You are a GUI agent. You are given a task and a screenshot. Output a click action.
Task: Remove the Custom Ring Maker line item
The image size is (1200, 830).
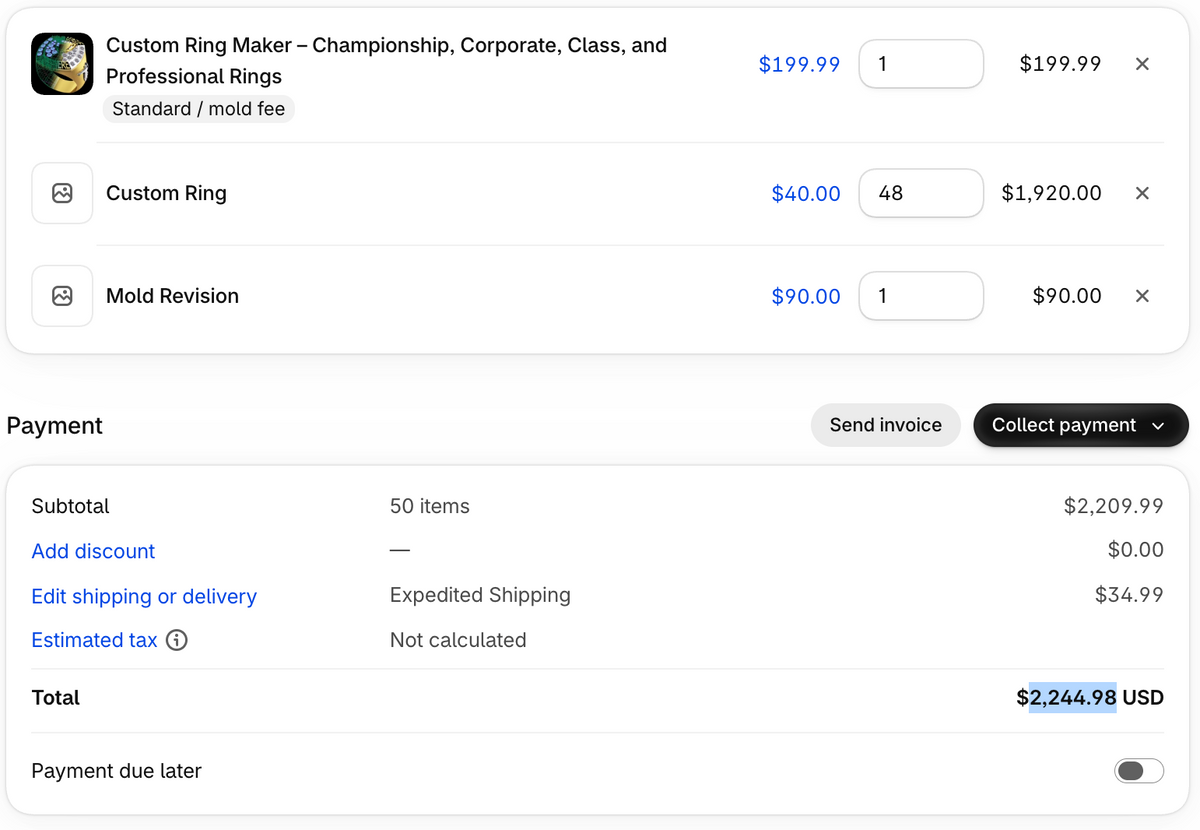point(1142,64)
